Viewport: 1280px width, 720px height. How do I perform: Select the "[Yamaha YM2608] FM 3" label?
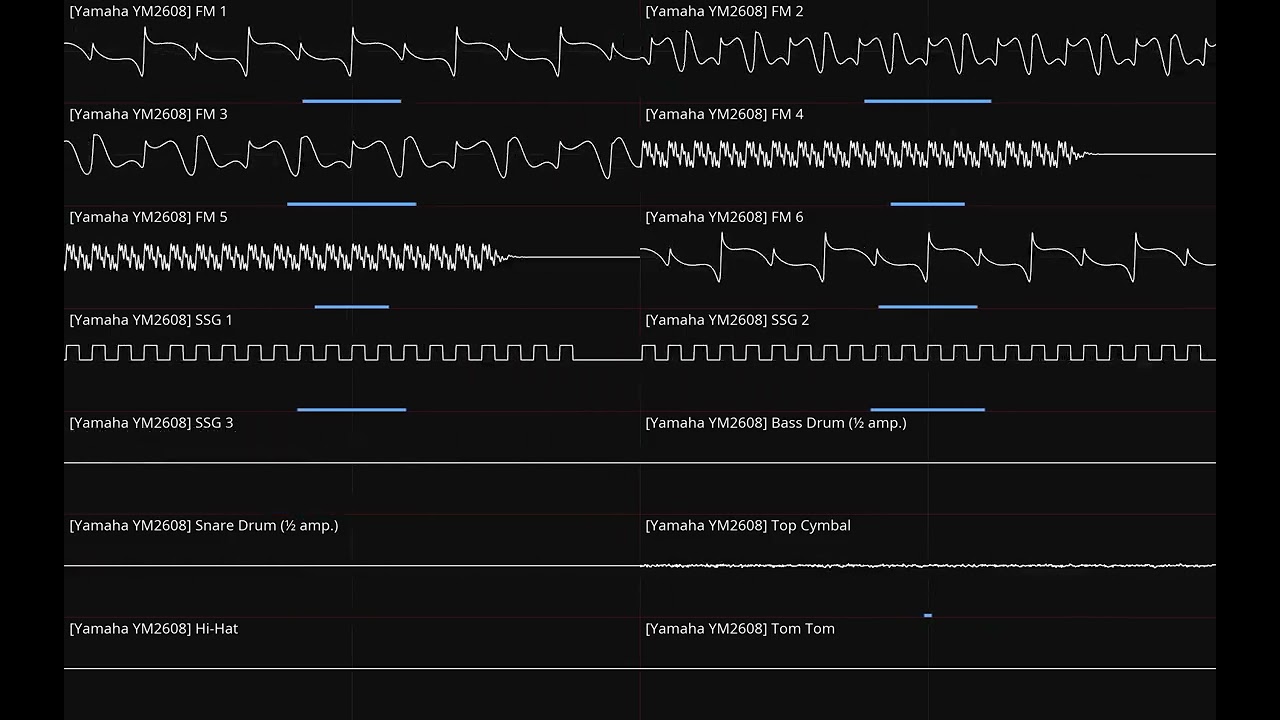click(148, 115)
